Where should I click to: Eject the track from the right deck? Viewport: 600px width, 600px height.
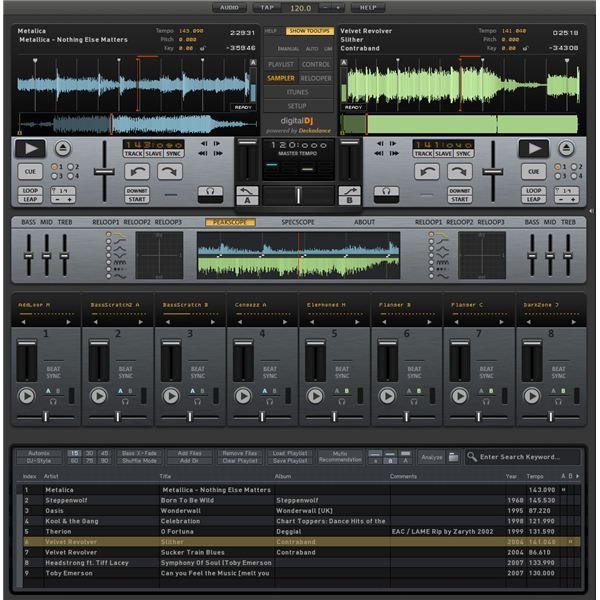(x=566, y=148)
